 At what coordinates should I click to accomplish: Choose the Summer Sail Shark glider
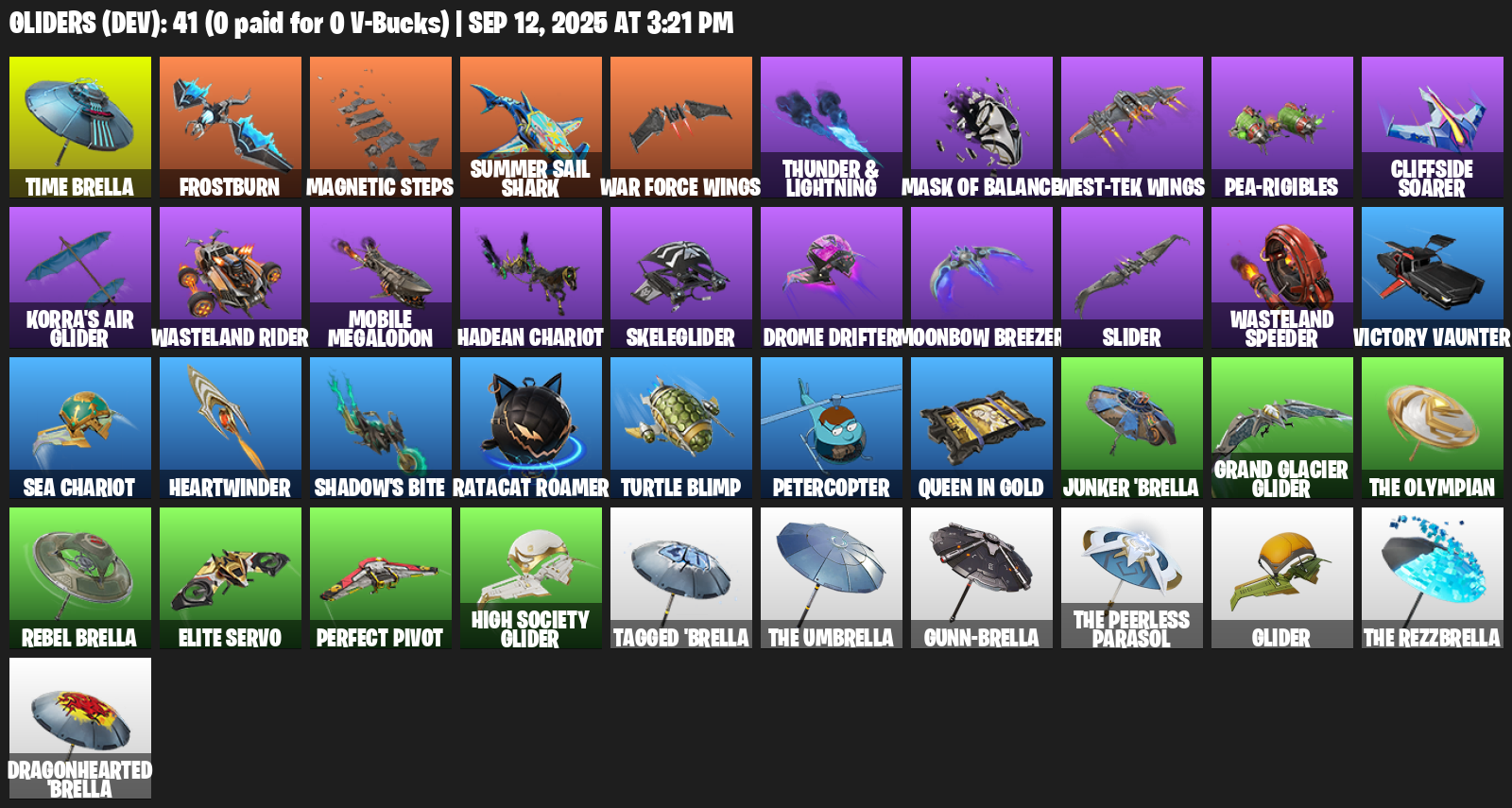click(x=531, y=128)
